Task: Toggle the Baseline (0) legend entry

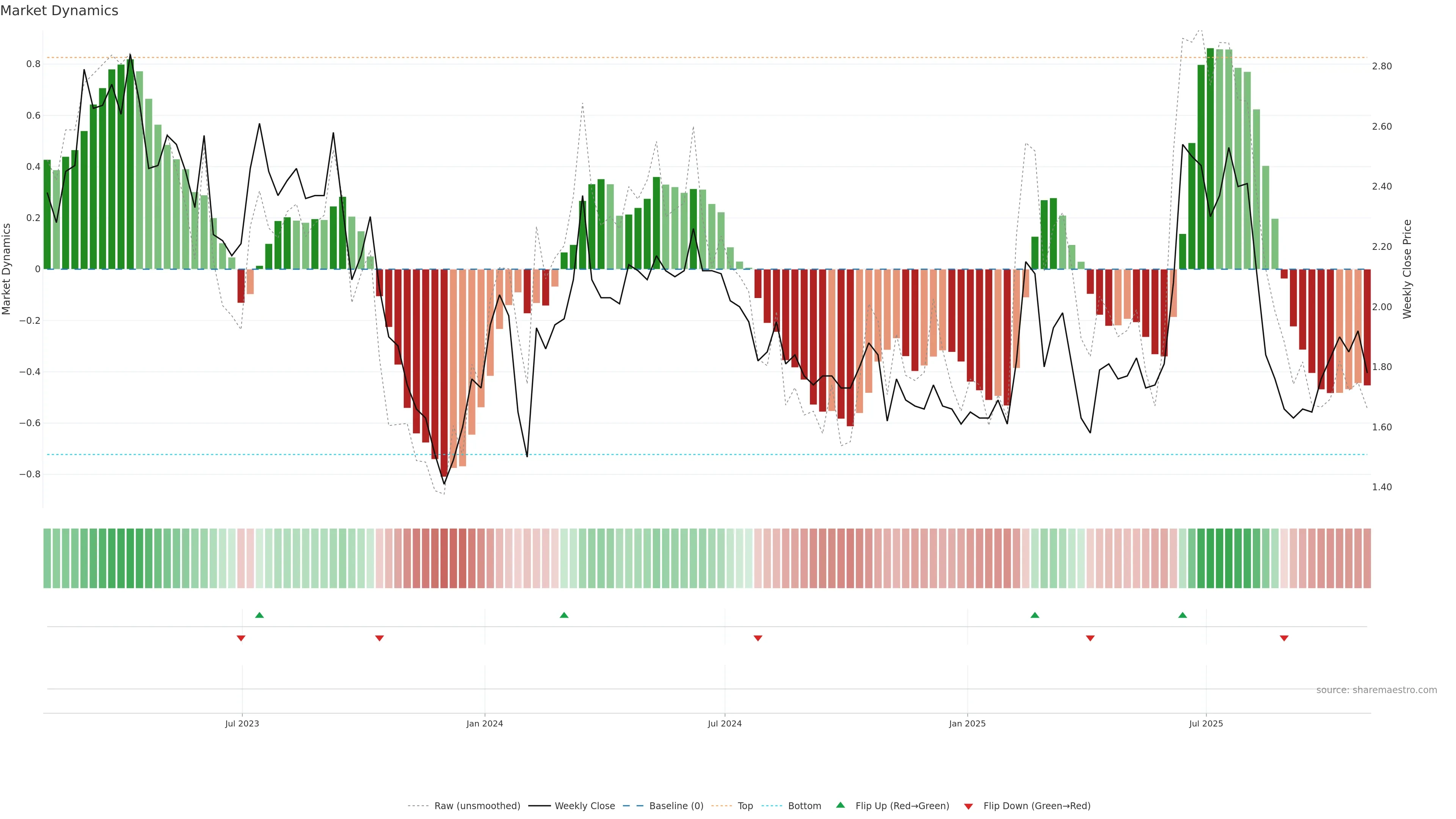Action: [676, 805]
